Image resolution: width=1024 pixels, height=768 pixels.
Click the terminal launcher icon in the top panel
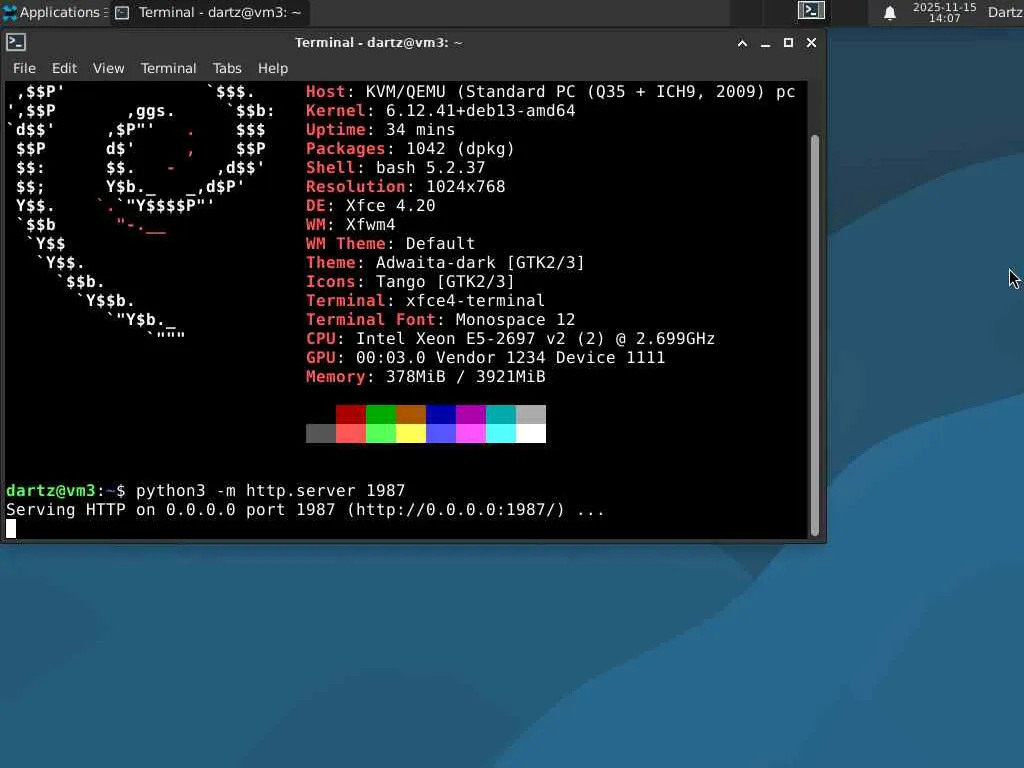pos(811,10)
